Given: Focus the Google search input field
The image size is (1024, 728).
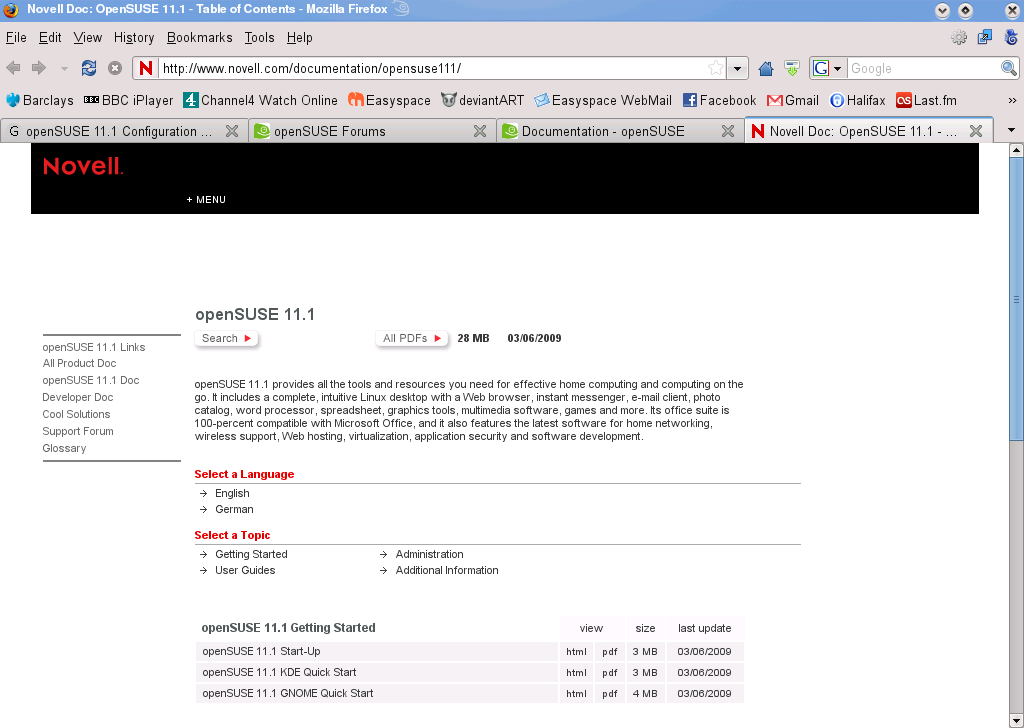Looking at the screenshot, I should [923, 68].
